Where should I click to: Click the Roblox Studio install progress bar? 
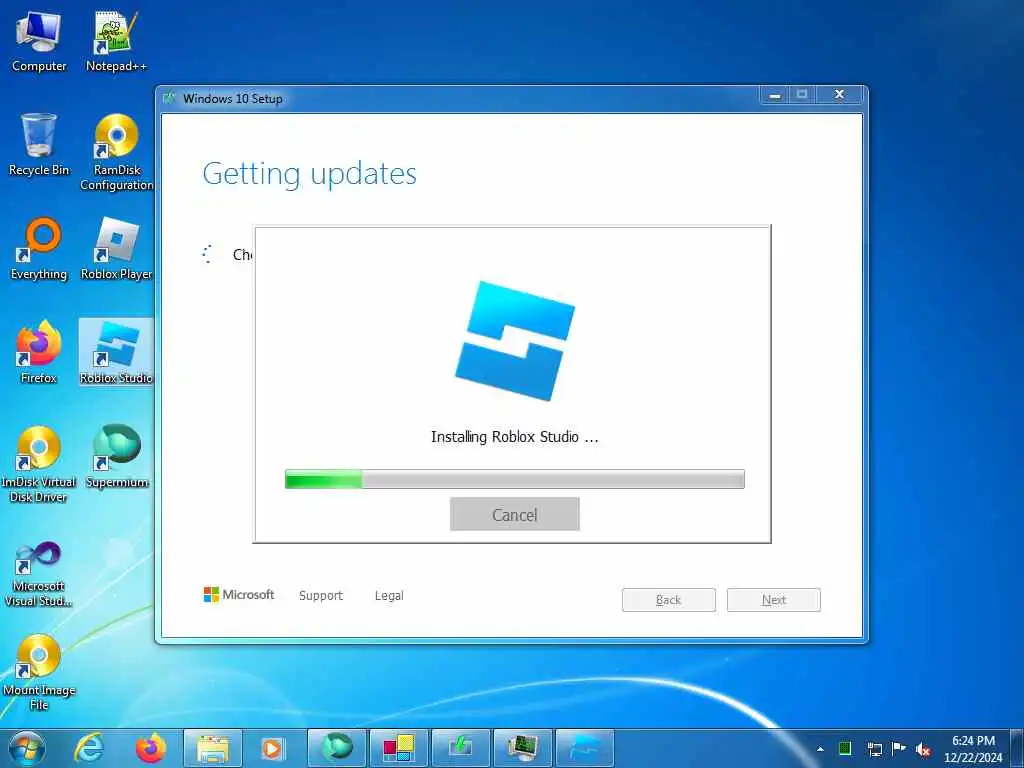[515, 479]
